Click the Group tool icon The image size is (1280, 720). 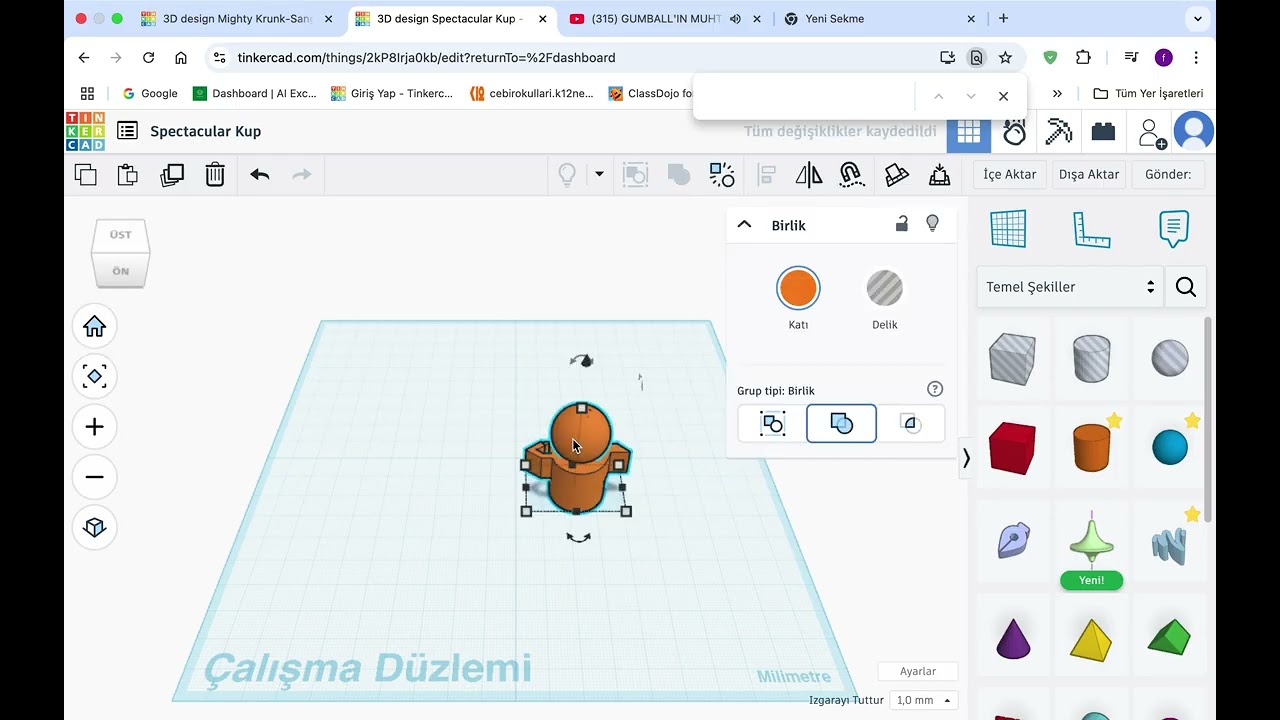635,175
